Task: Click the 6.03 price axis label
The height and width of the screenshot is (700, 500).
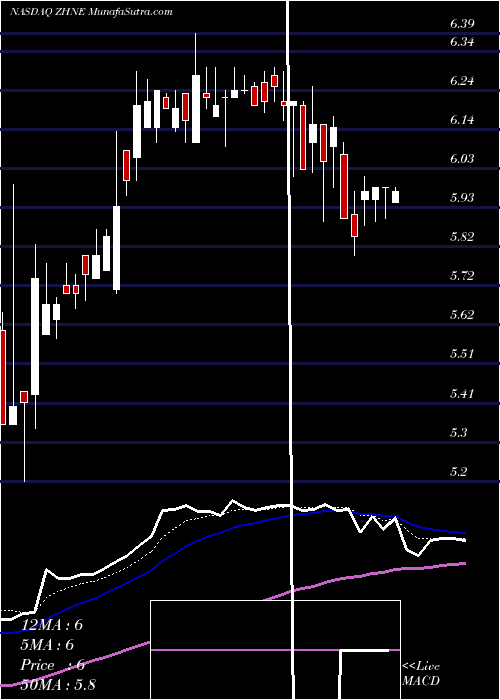Action: [x=462, y=158]
